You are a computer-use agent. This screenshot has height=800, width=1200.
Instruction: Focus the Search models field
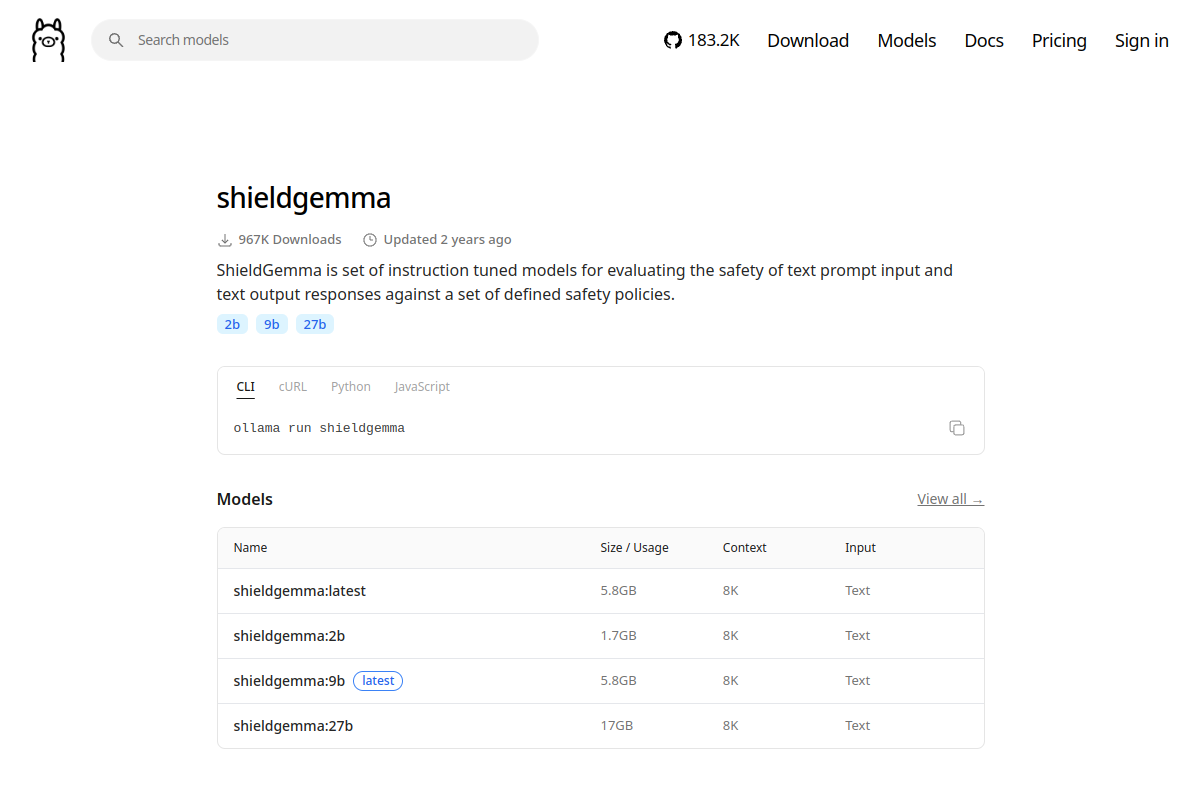click(315, 40)
